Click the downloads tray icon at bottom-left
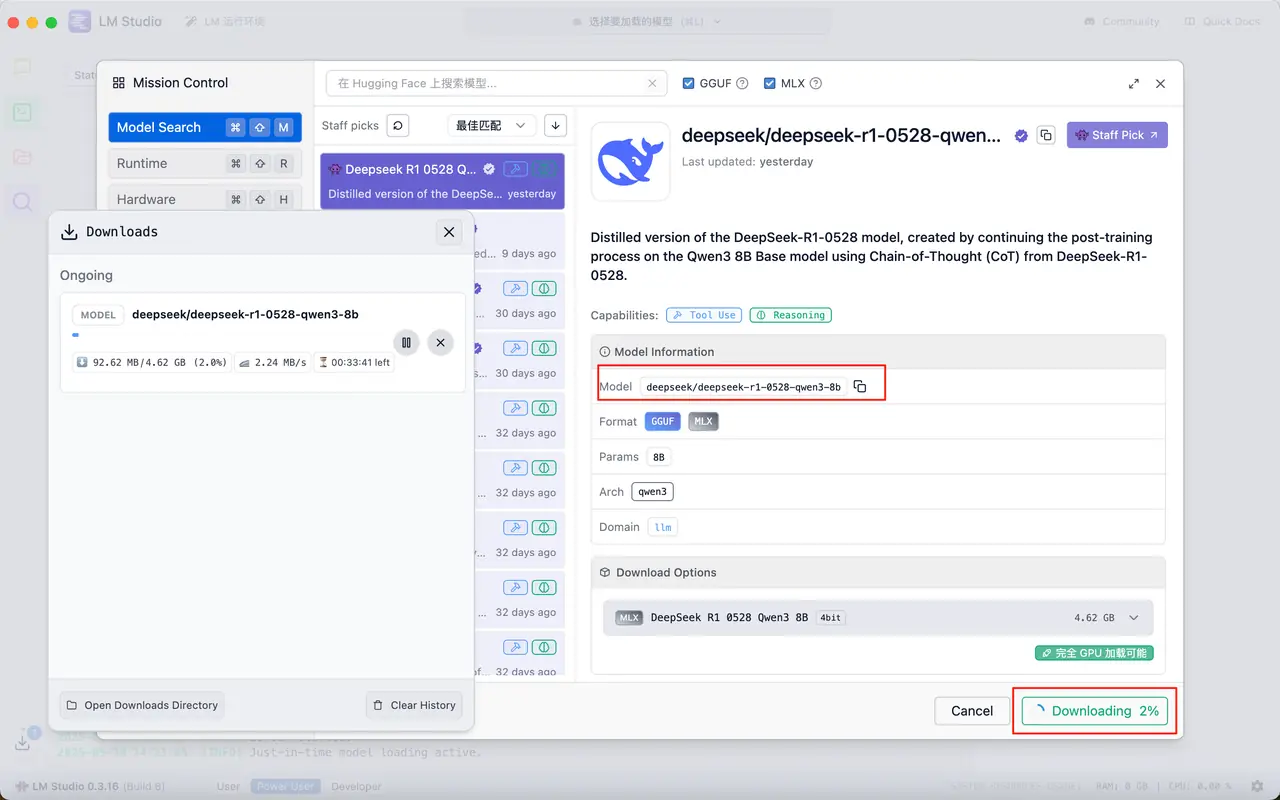This screenshot has width=1280, height=800. [x=23, y=741]
